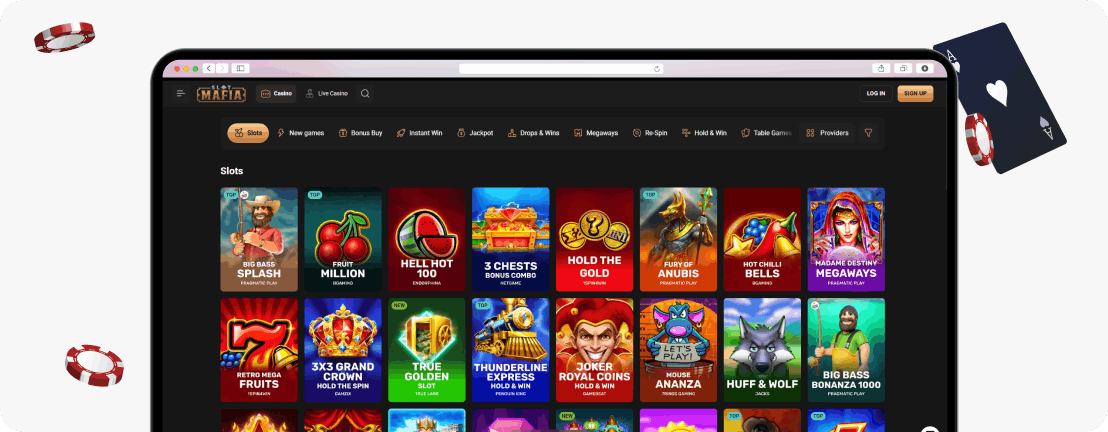The height and width of the screenshot is (432, 1108).
Task: Click the filter funnel icon
Action: [x=868, y=133]
